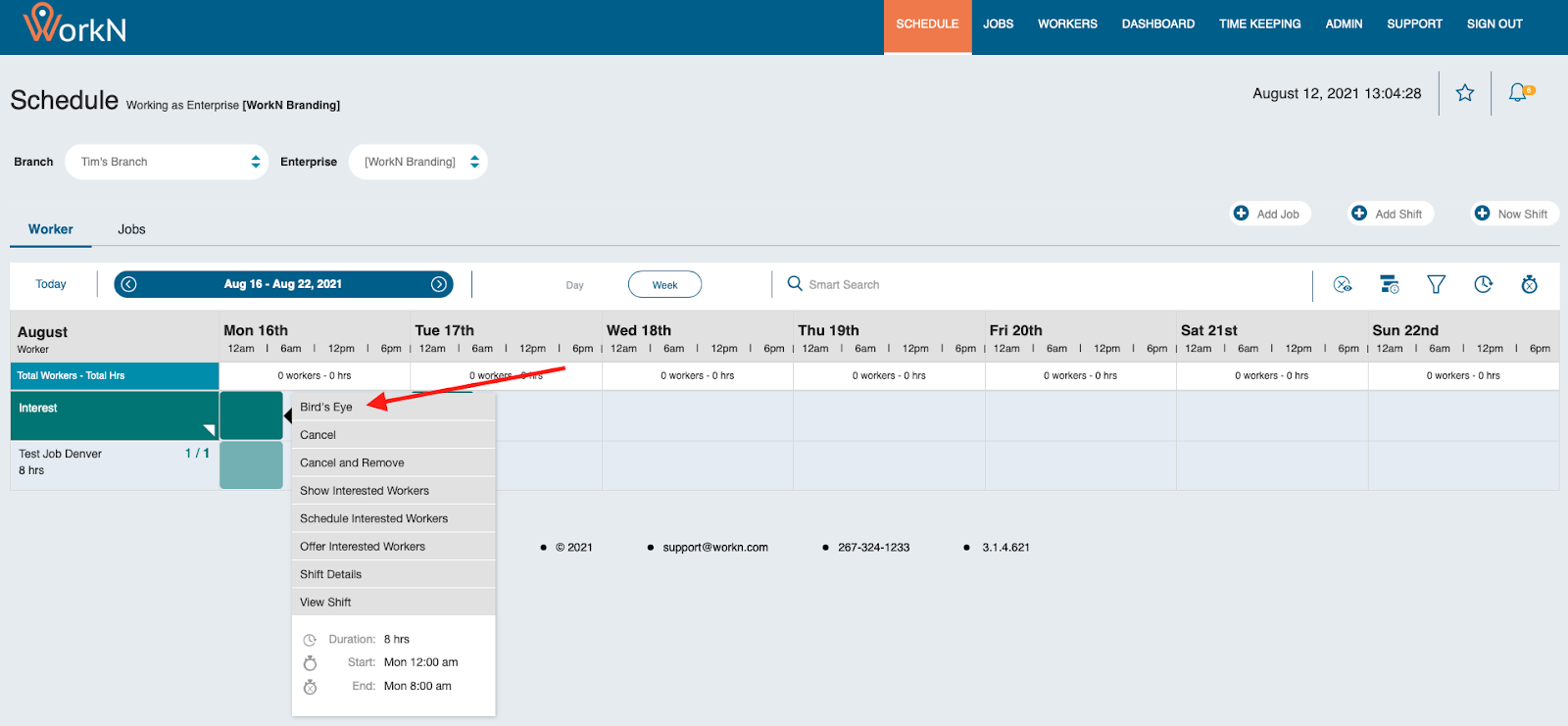Viewport: 1568px width, 726px height.
Task: Open TIME KEEPING section
Action: (x=1259, y=24)
